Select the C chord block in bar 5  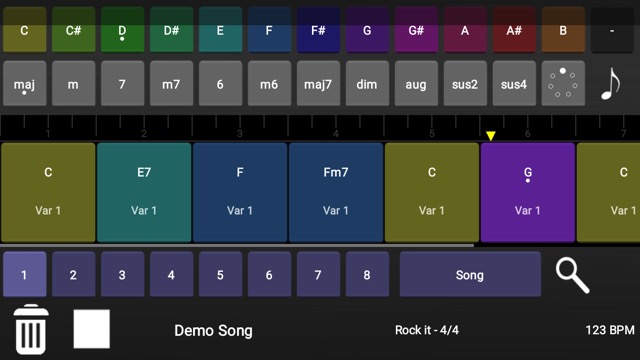click(432, 192)
